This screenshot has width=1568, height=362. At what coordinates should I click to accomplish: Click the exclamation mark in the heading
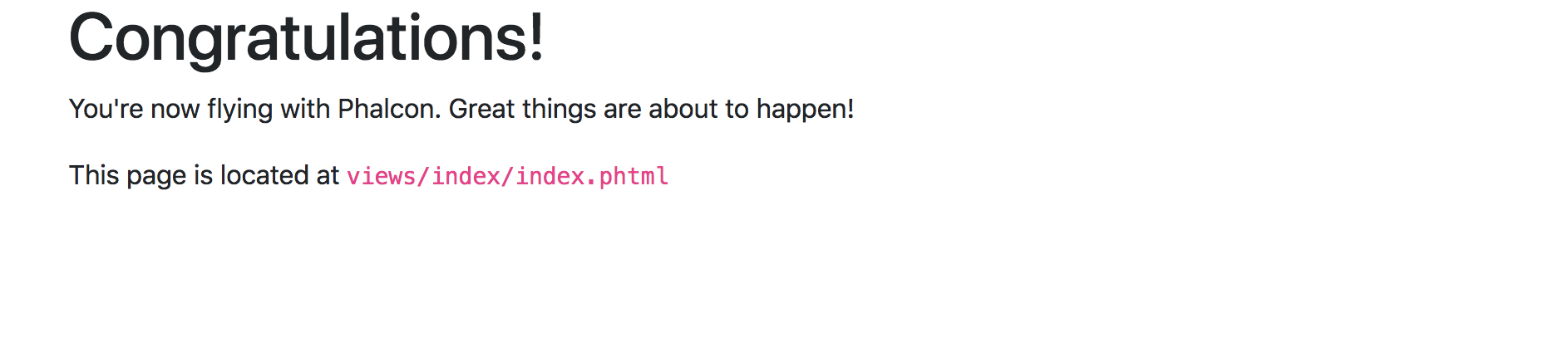coord(536,38)
